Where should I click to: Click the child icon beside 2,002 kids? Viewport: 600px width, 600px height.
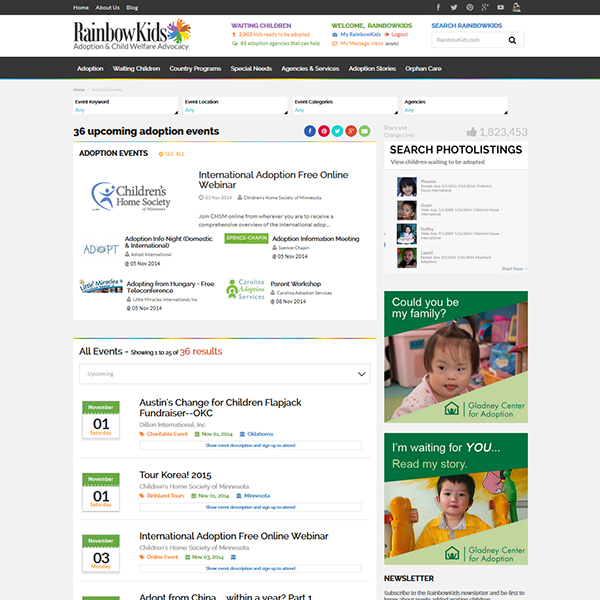point(234,35)
